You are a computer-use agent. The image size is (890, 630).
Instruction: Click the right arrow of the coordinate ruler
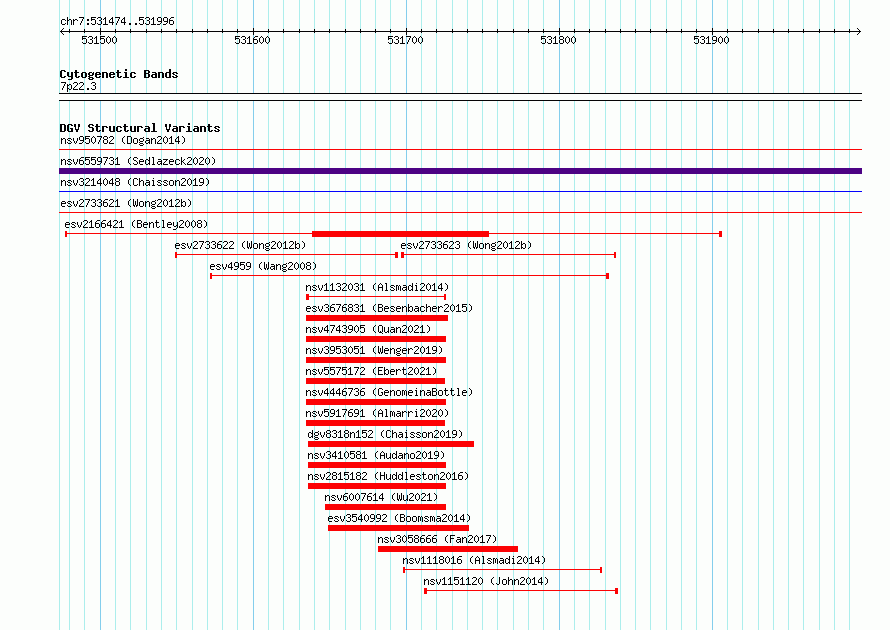859,31
